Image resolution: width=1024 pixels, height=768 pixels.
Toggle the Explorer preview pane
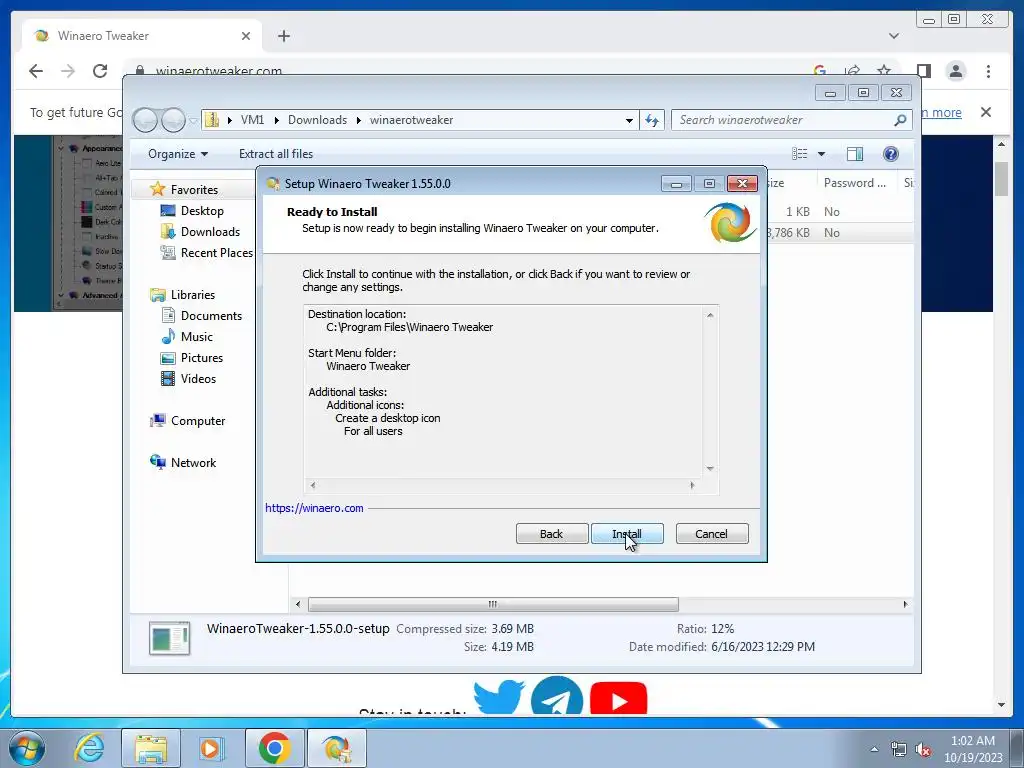855,153
